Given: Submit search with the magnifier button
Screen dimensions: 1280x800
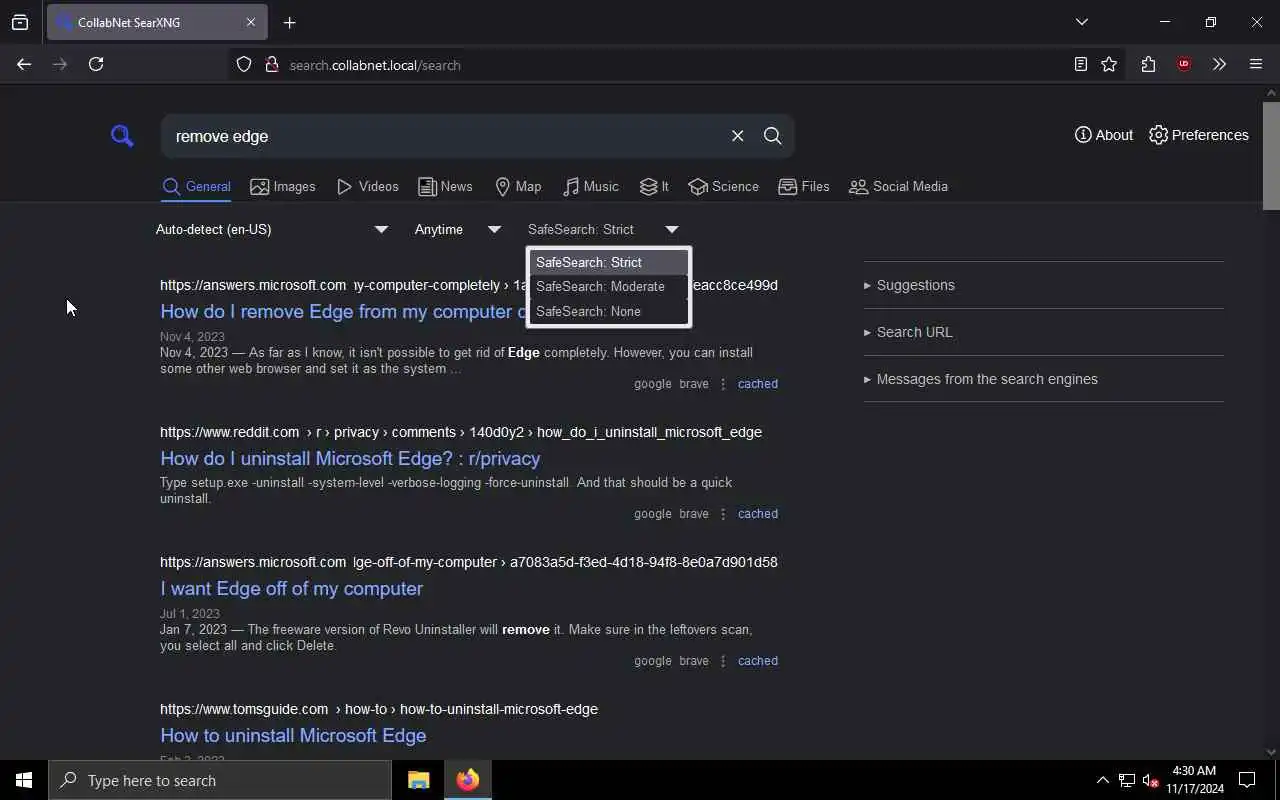Looking at the screenshot, I should pos(772,136).
